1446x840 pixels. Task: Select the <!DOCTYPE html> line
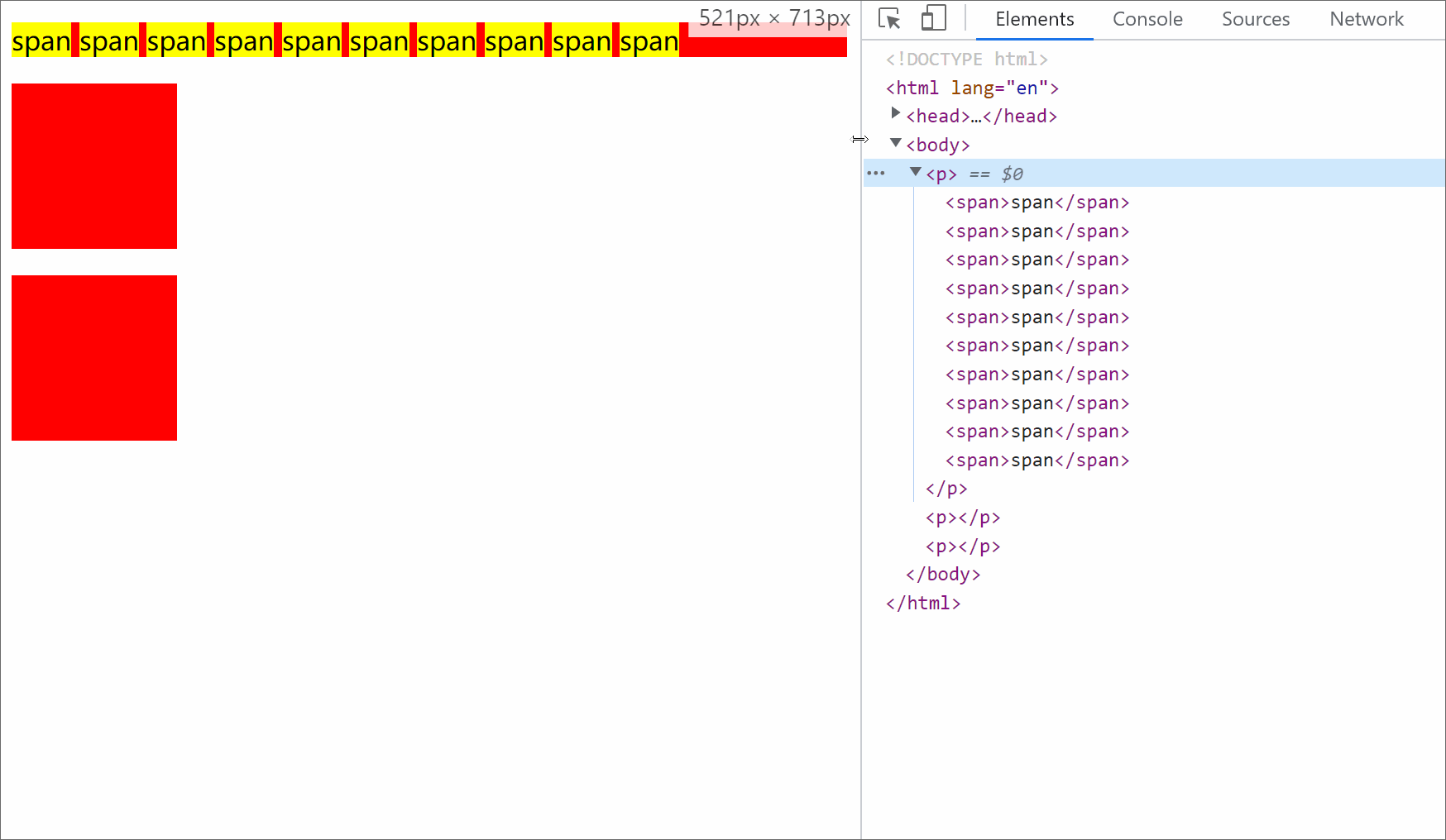(966, 60)
